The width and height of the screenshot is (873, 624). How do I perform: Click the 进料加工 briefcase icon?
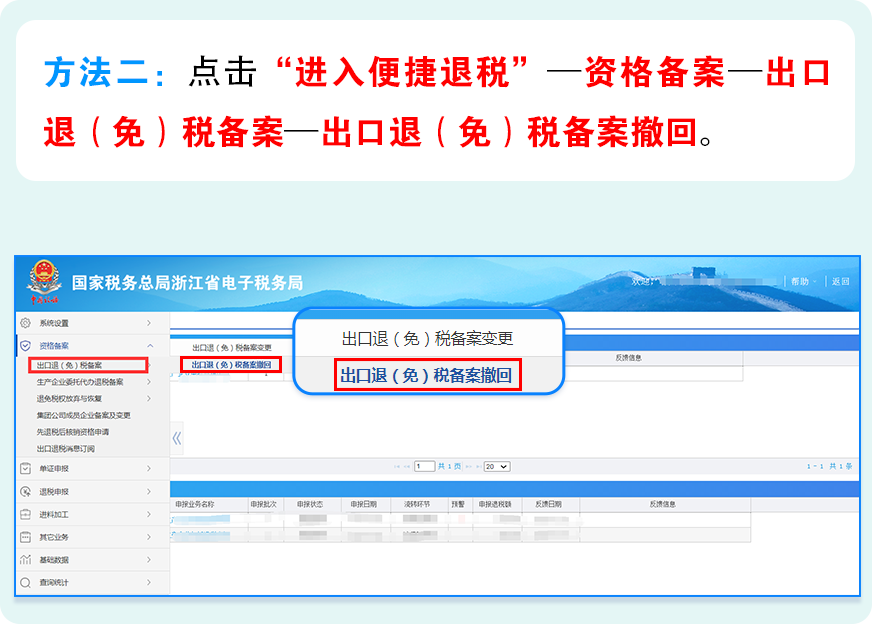tap(26, 514)
